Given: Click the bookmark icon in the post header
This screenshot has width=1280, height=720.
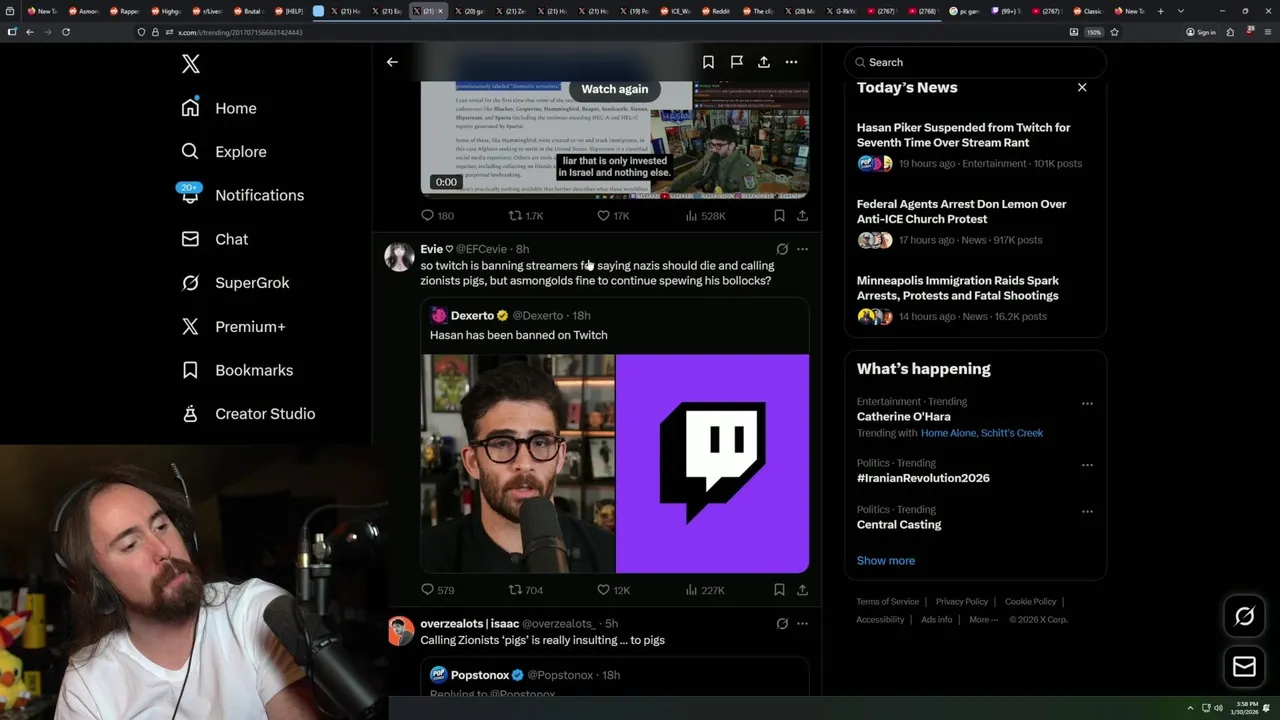Looking at the screenshot, I should coord(708,62).
